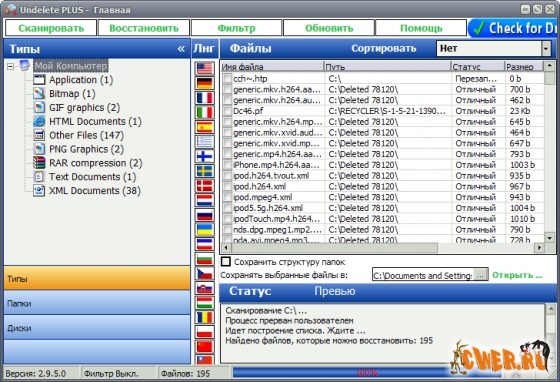The image size is (560, 382).
Task: Click the HTML Documents browser icon
Action: 39,121
